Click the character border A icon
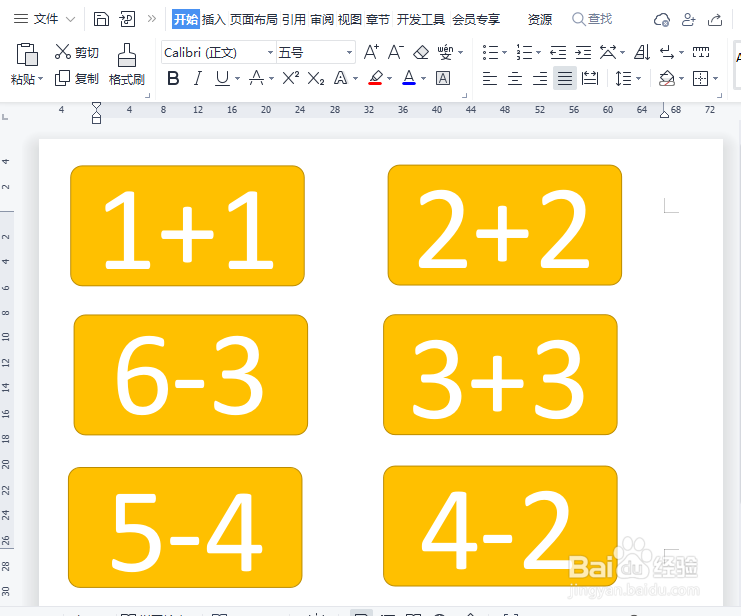741x616 pixels. point(443,78)
